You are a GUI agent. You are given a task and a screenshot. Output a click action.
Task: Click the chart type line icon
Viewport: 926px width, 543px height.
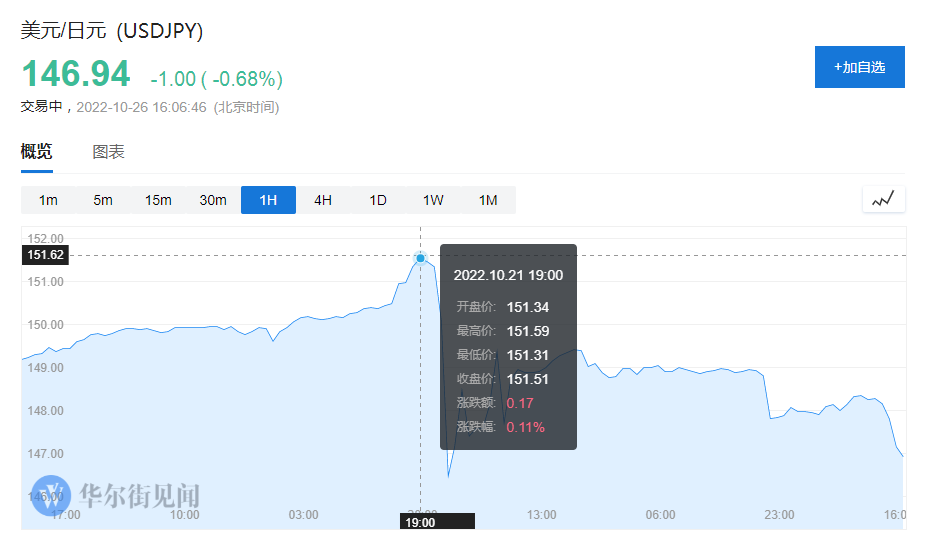point(883,199)
